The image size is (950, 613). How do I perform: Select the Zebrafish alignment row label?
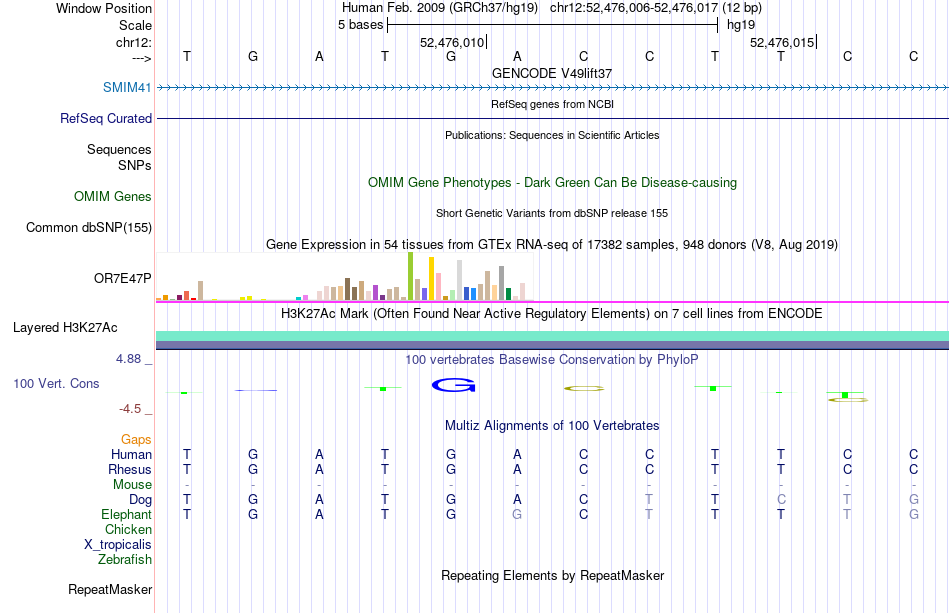tap(125, 559)
